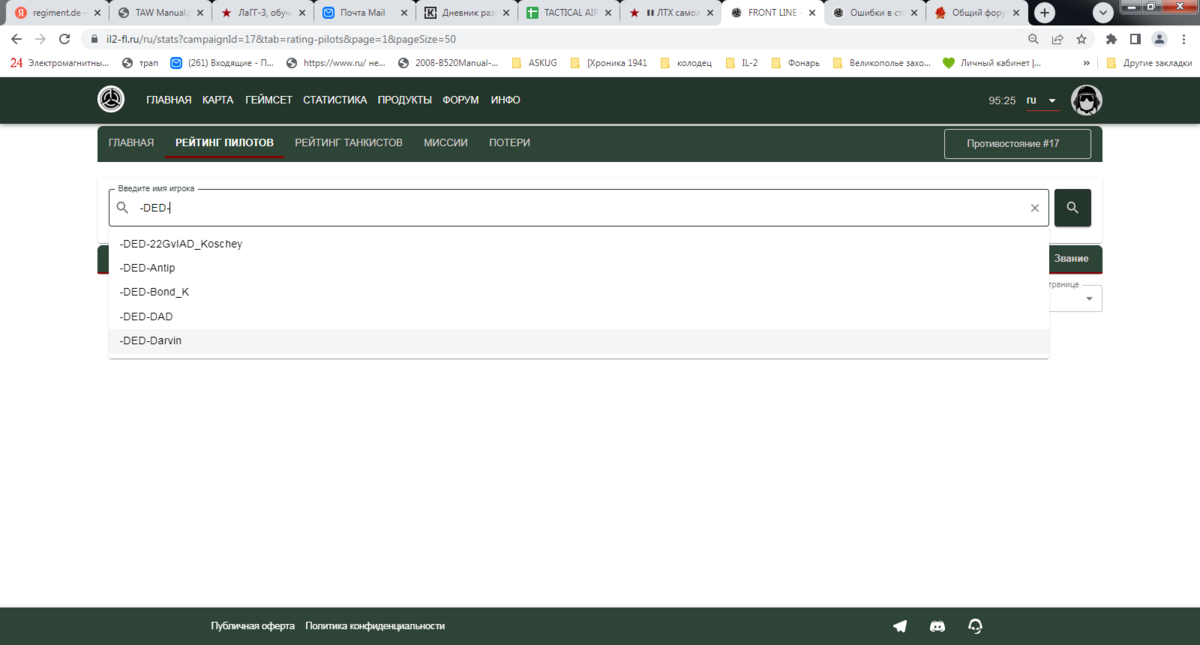Click the support headset icon in footer
Screen dimensions: 1200x645
coord(975,626)
